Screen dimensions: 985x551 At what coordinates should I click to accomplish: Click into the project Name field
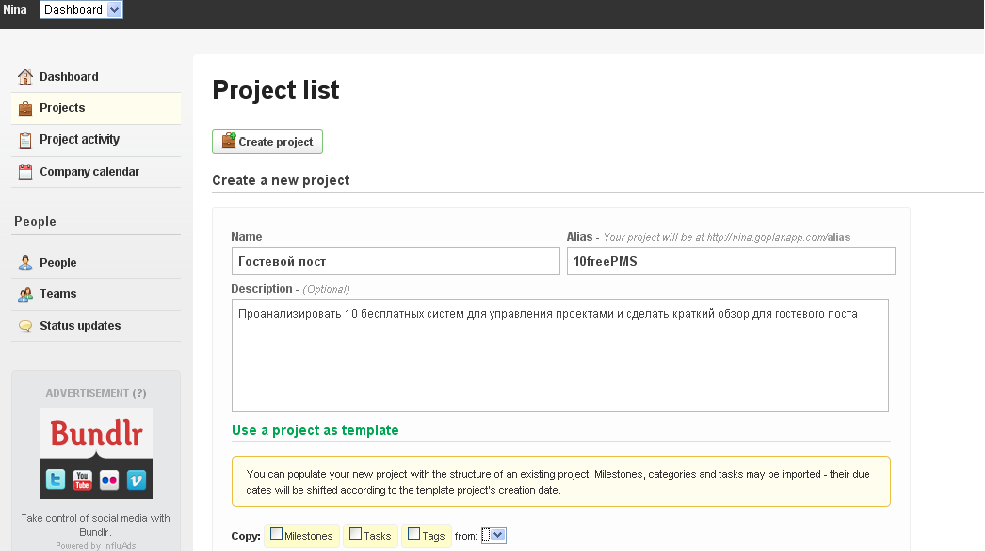[x=395, y=261]
